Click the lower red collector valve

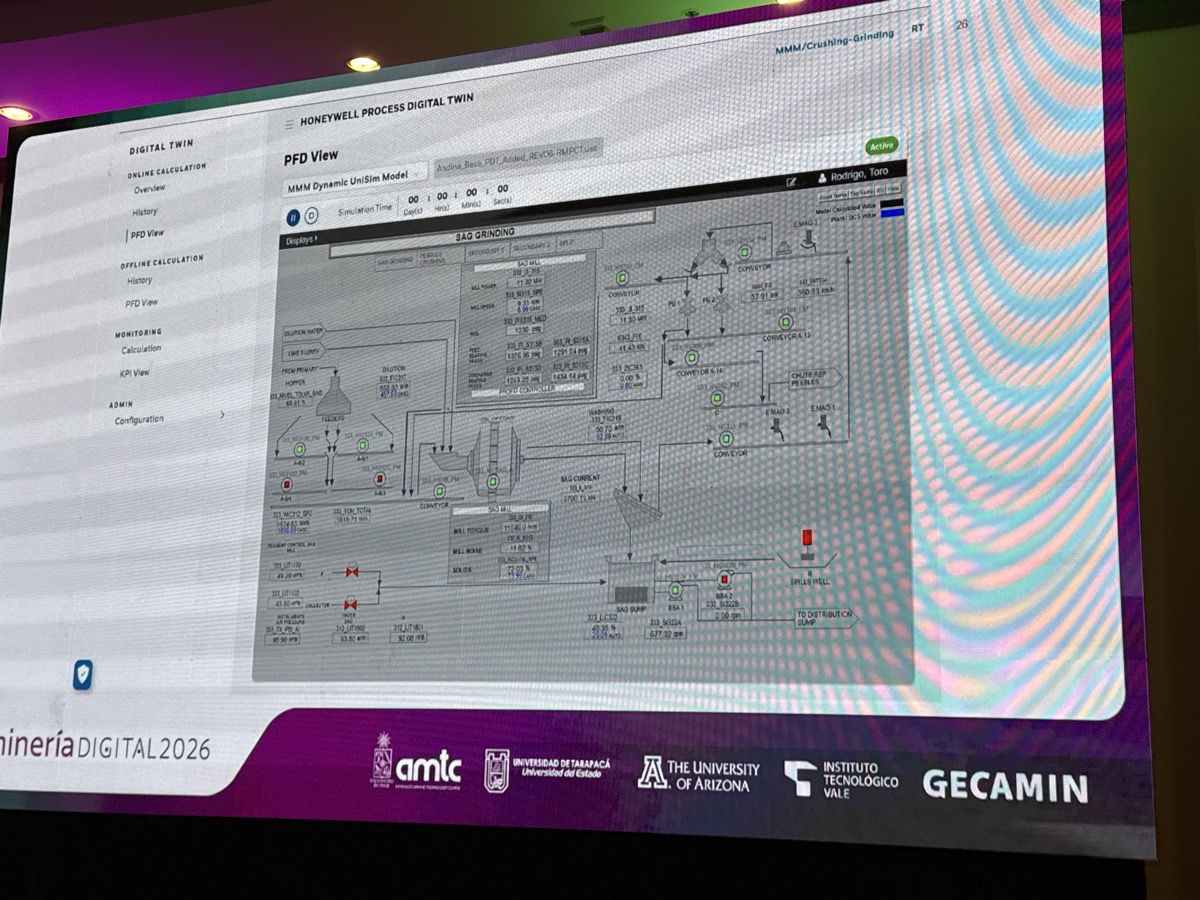click(350, 605)
